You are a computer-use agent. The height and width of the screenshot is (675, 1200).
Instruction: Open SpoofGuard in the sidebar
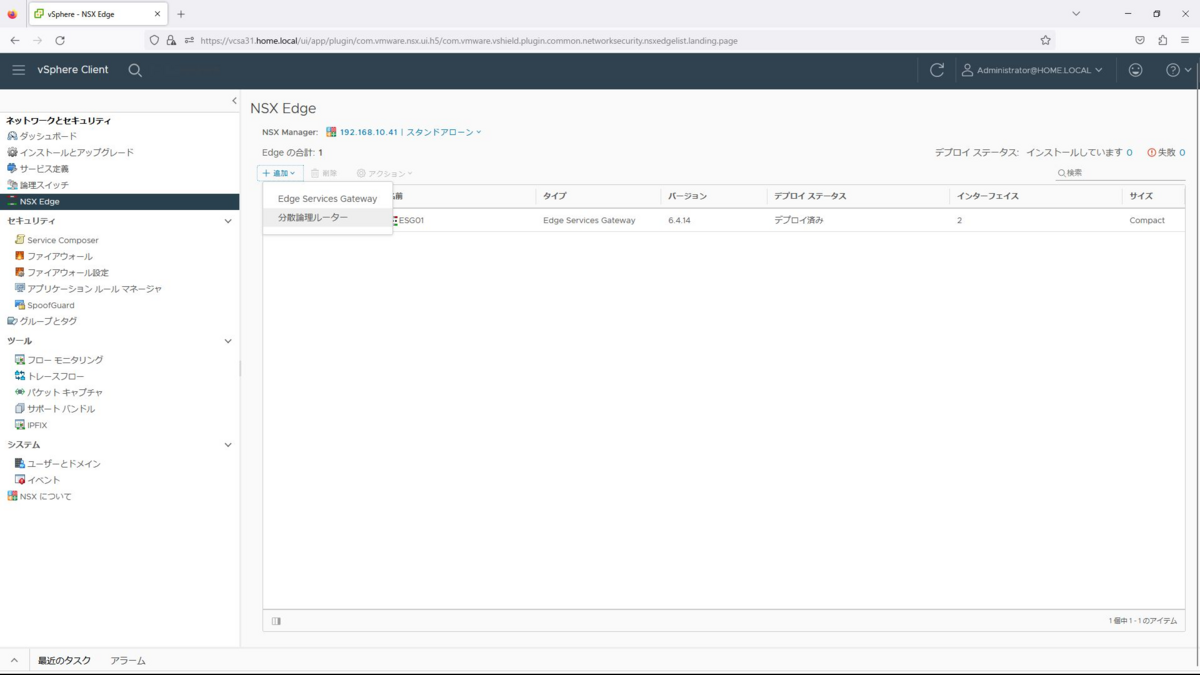50,305
